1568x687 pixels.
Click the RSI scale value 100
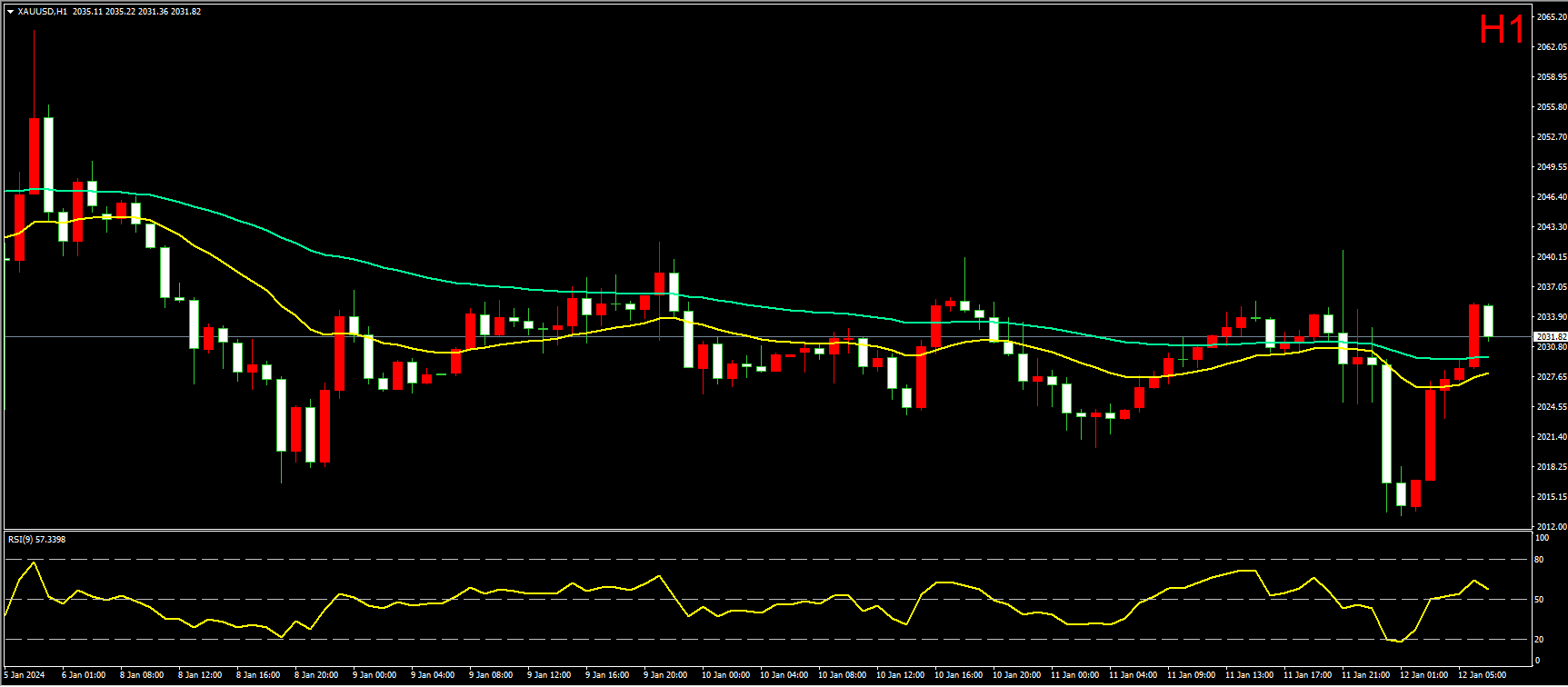point(1541,538)
